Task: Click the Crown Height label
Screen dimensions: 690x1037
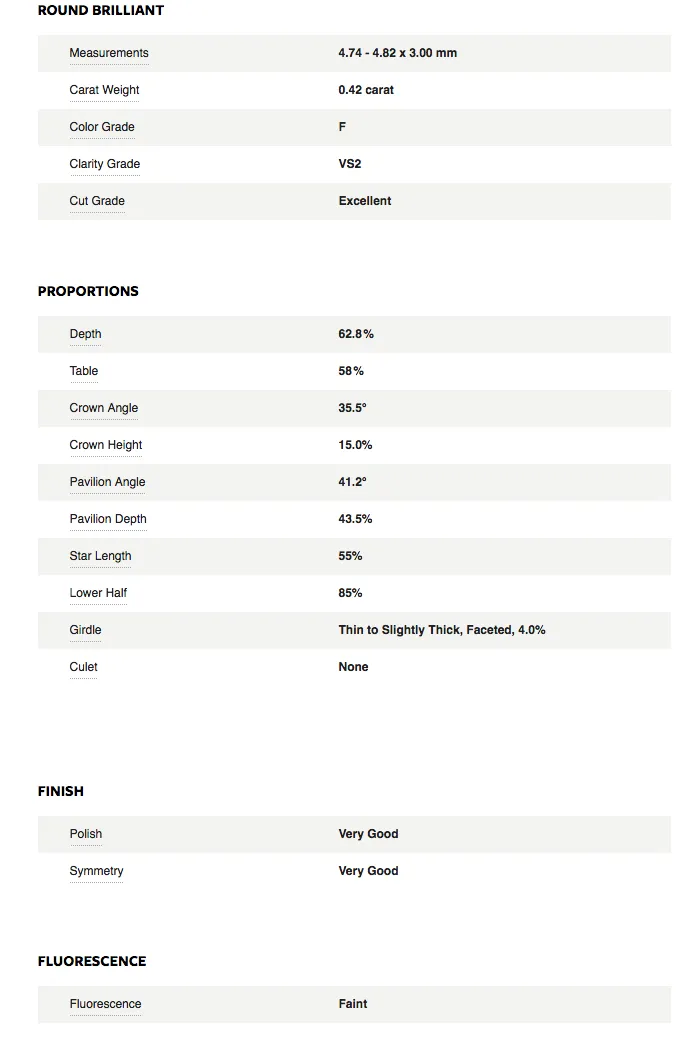Action: tap(106, 445)
